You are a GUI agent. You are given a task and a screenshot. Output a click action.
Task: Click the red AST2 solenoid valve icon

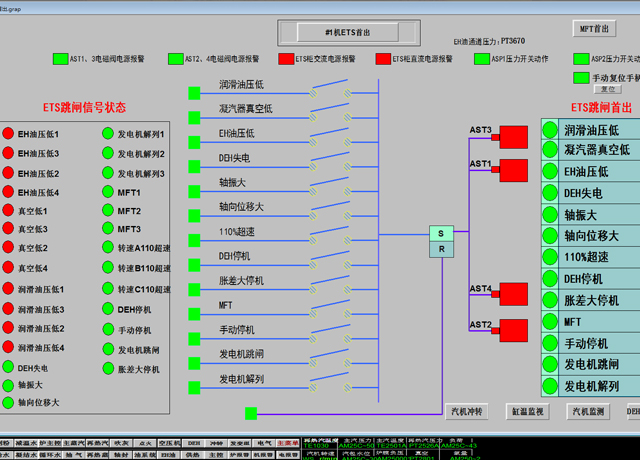pyautogui.click(x=513, y=330)
